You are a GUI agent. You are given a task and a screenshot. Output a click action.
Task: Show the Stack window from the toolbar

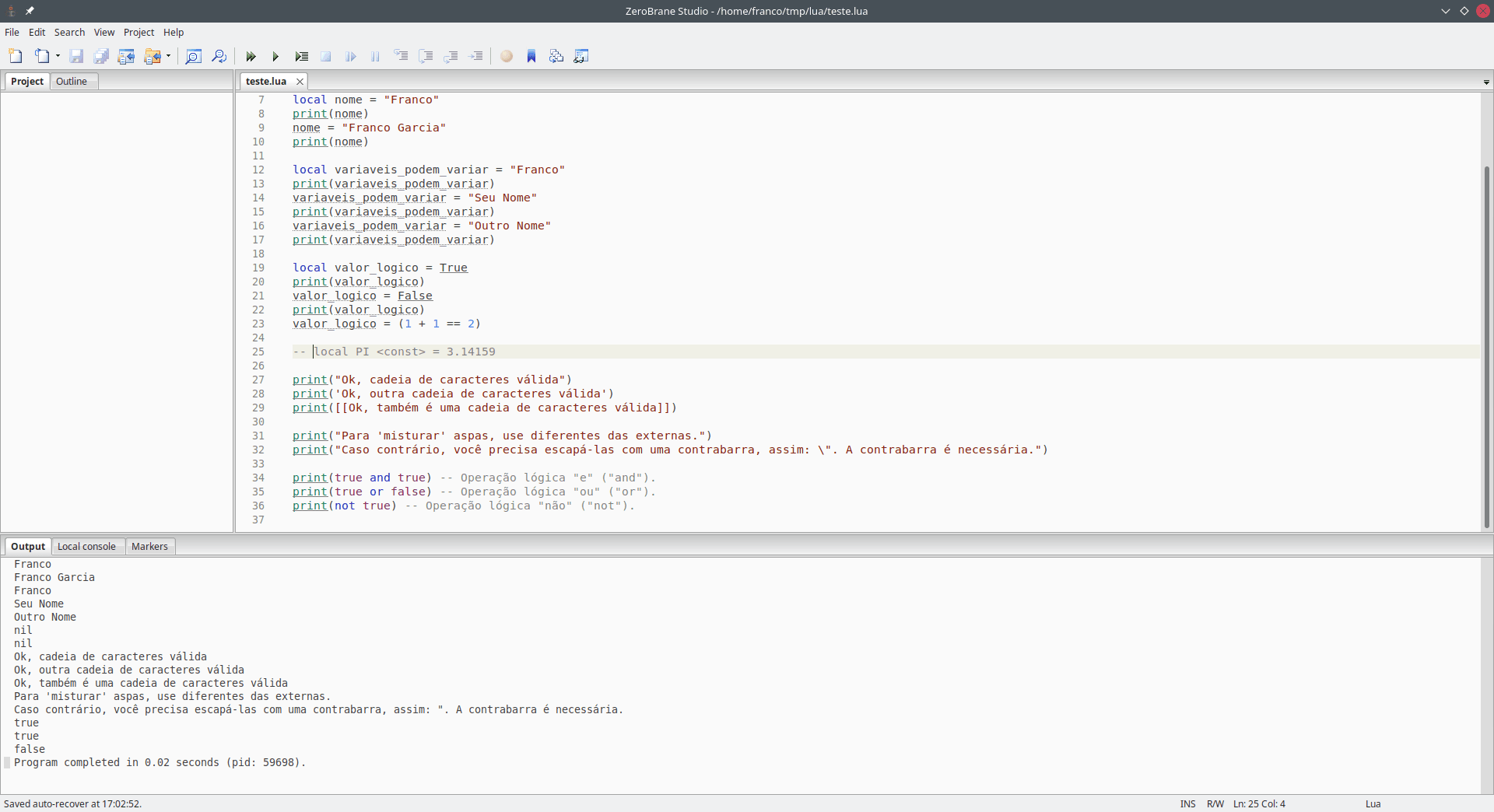click(556, 56)
